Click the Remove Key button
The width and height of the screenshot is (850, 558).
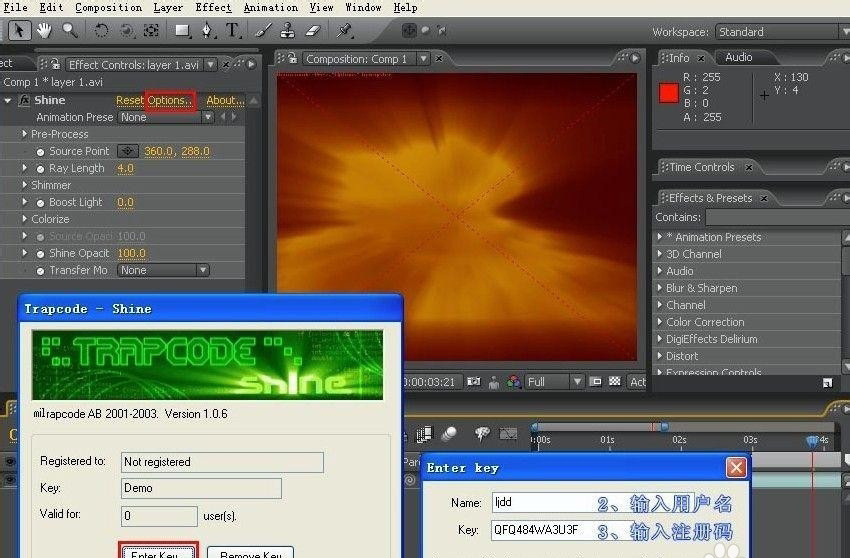[x=250, y=552]
